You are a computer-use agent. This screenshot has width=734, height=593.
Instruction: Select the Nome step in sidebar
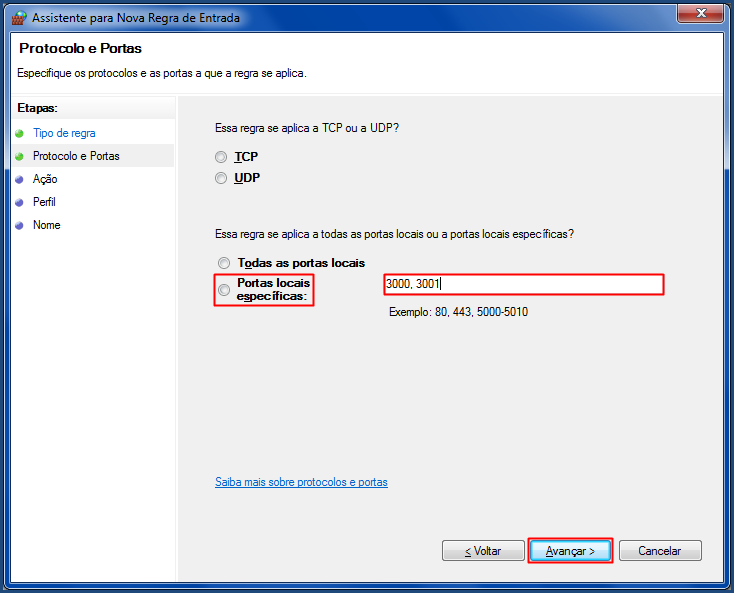pos(46,225)
